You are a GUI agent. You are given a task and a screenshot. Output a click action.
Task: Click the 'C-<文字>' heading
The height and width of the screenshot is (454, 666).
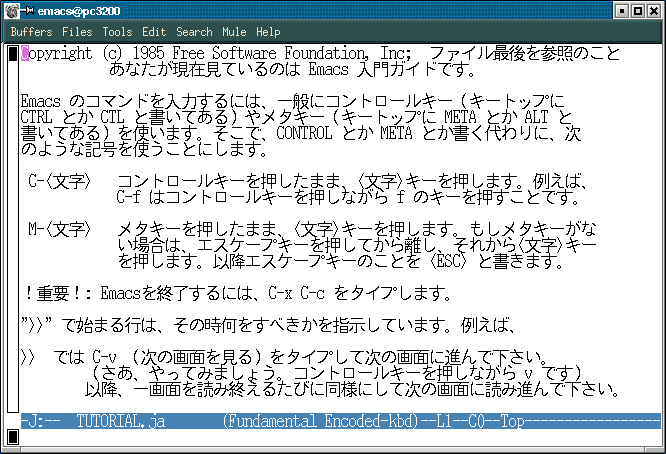point(59,181)
